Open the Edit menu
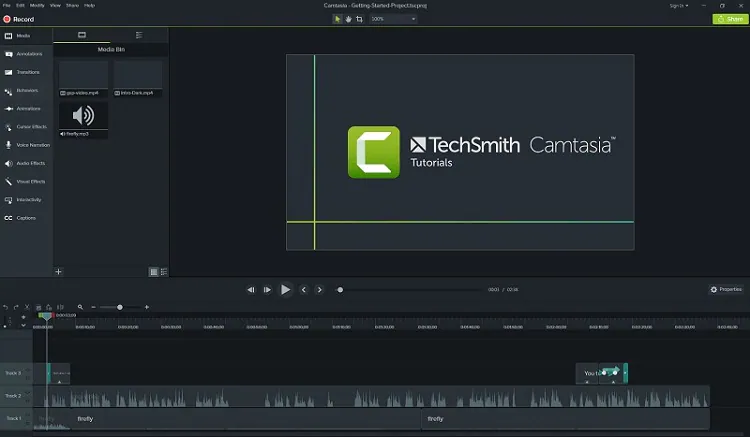 pos(21,6)
